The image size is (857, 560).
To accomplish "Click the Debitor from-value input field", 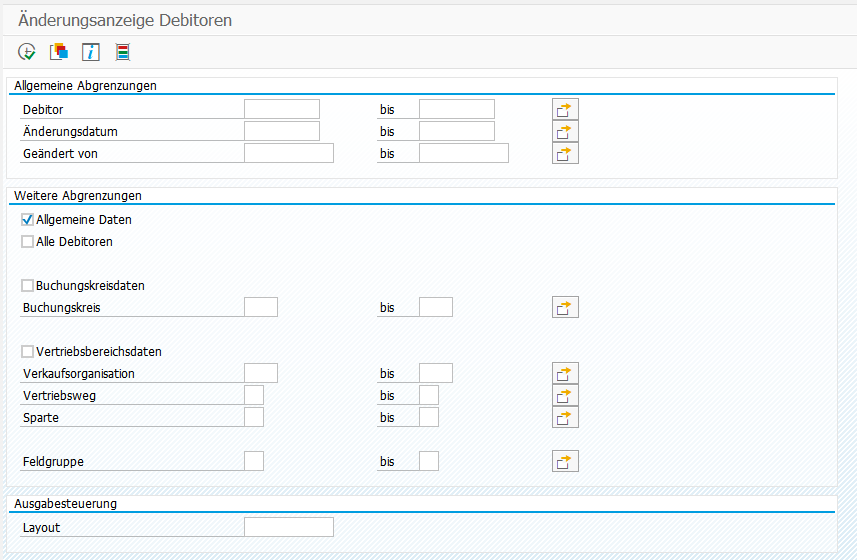I will click(x=281, y=109).
